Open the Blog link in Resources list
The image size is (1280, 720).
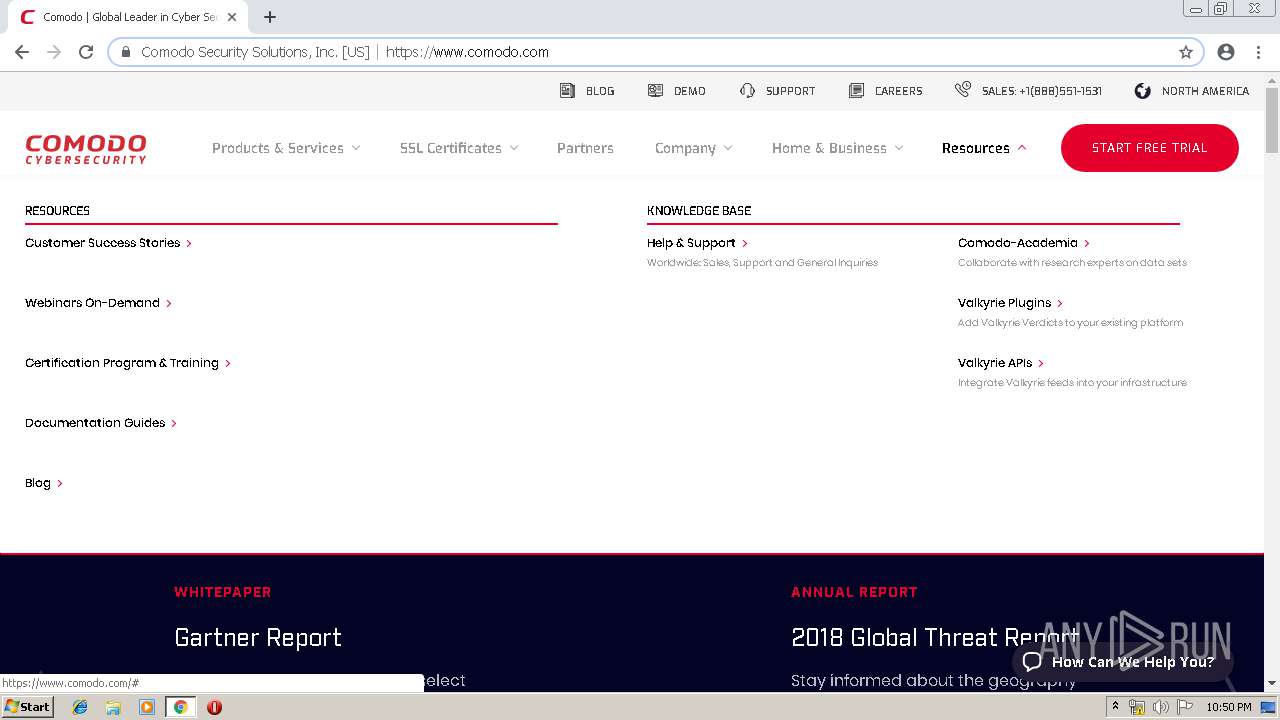44,483
